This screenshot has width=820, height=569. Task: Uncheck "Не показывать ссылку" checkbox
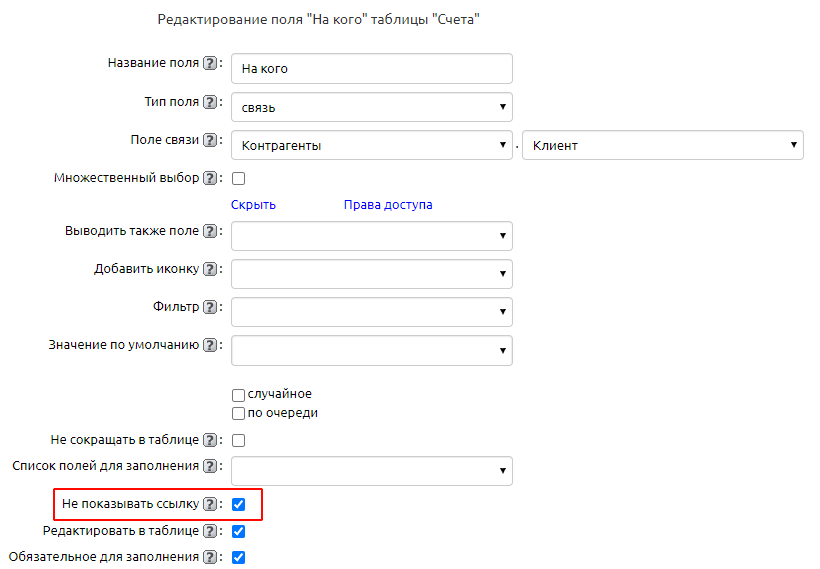[239, 505]
